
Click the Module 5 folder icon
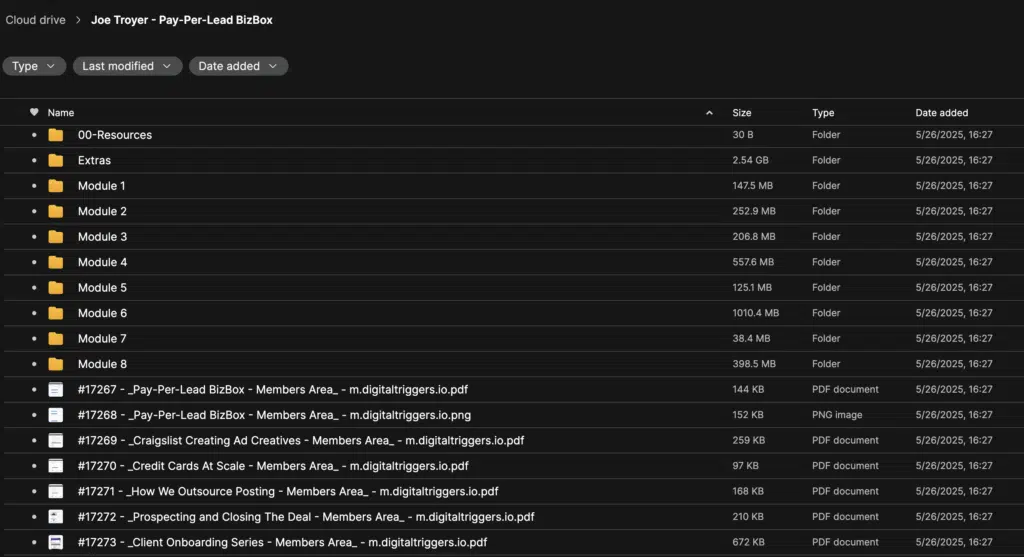pyautogui.click(x=56, y=288)
